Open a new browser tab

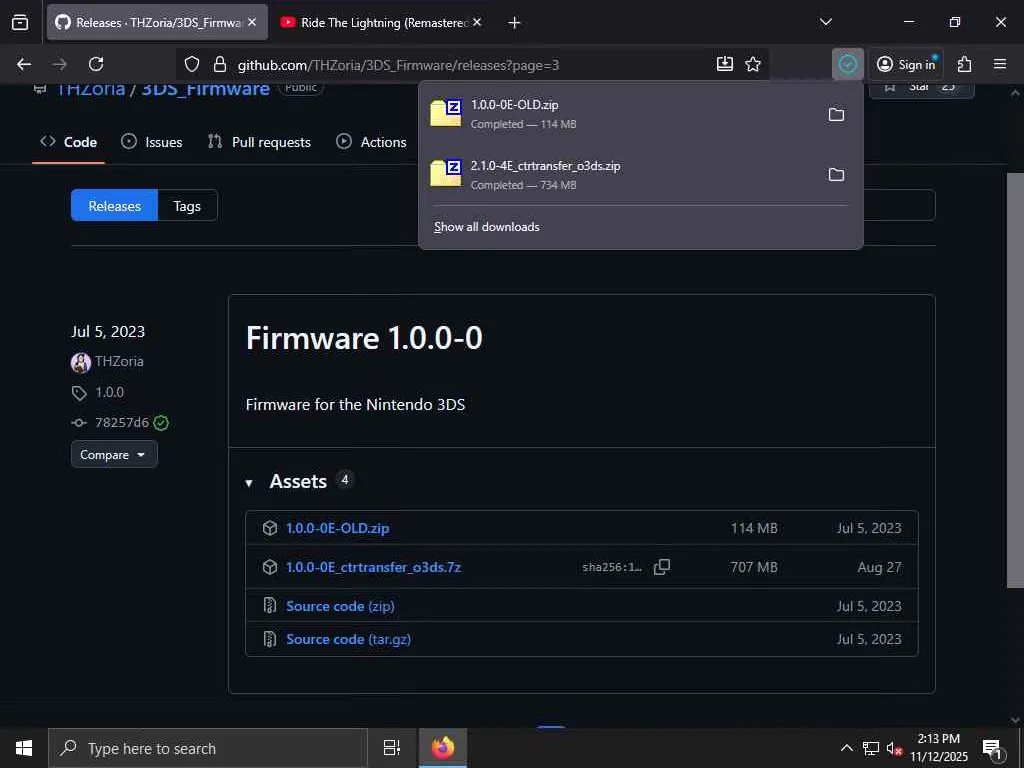pyautogui.click(x=514, y=23)
